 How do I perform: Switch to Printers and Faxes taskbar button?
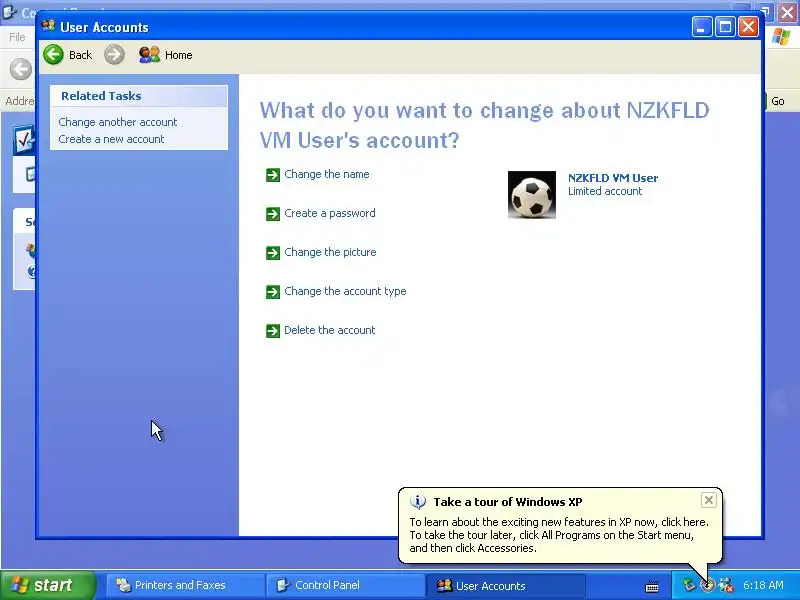click(x=184, y=585)
